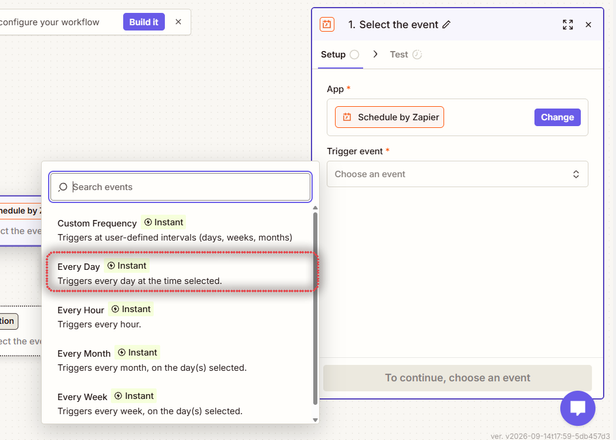The width and height of the screenshot is (616, 440).
Task: Click Instant badge beside Every Week
Action: click(134, 396)
